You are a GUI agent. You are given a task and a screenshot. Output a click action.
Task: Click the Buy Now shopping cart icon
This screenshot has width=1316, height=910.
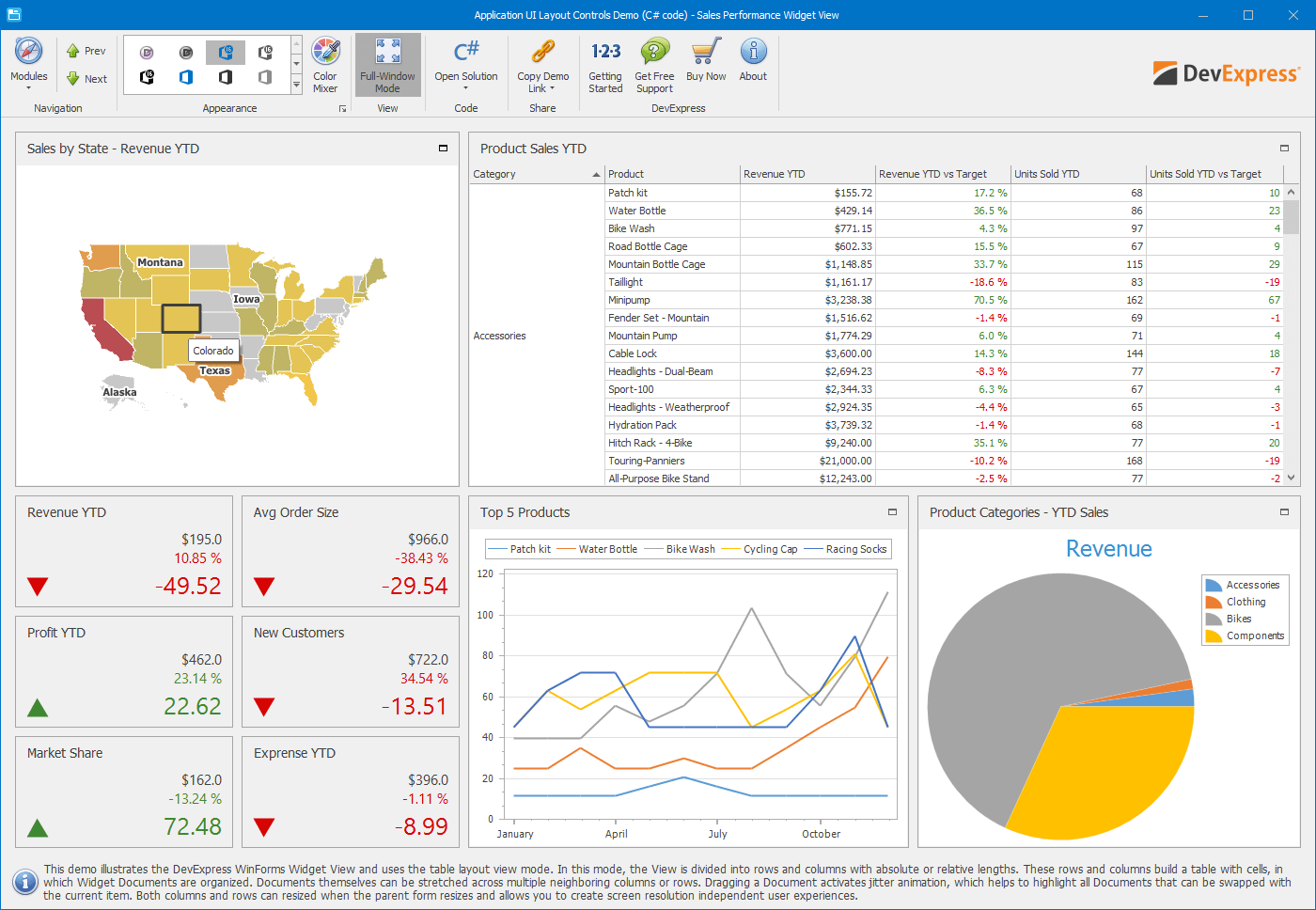[705, 52]
